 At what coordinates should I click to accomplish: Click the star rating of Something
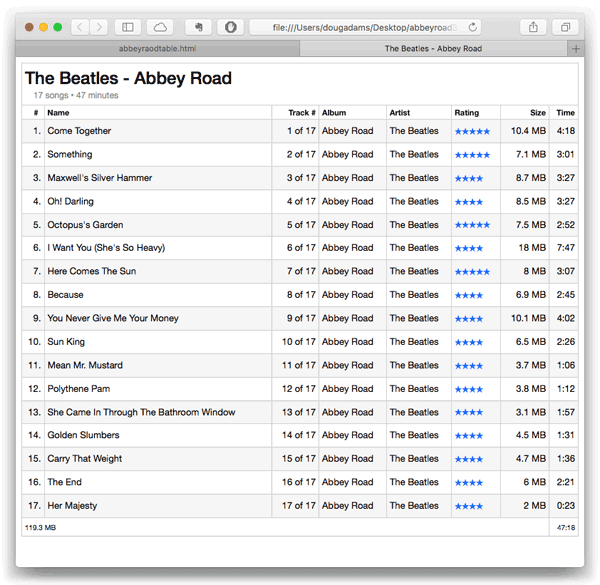point(472,155)
